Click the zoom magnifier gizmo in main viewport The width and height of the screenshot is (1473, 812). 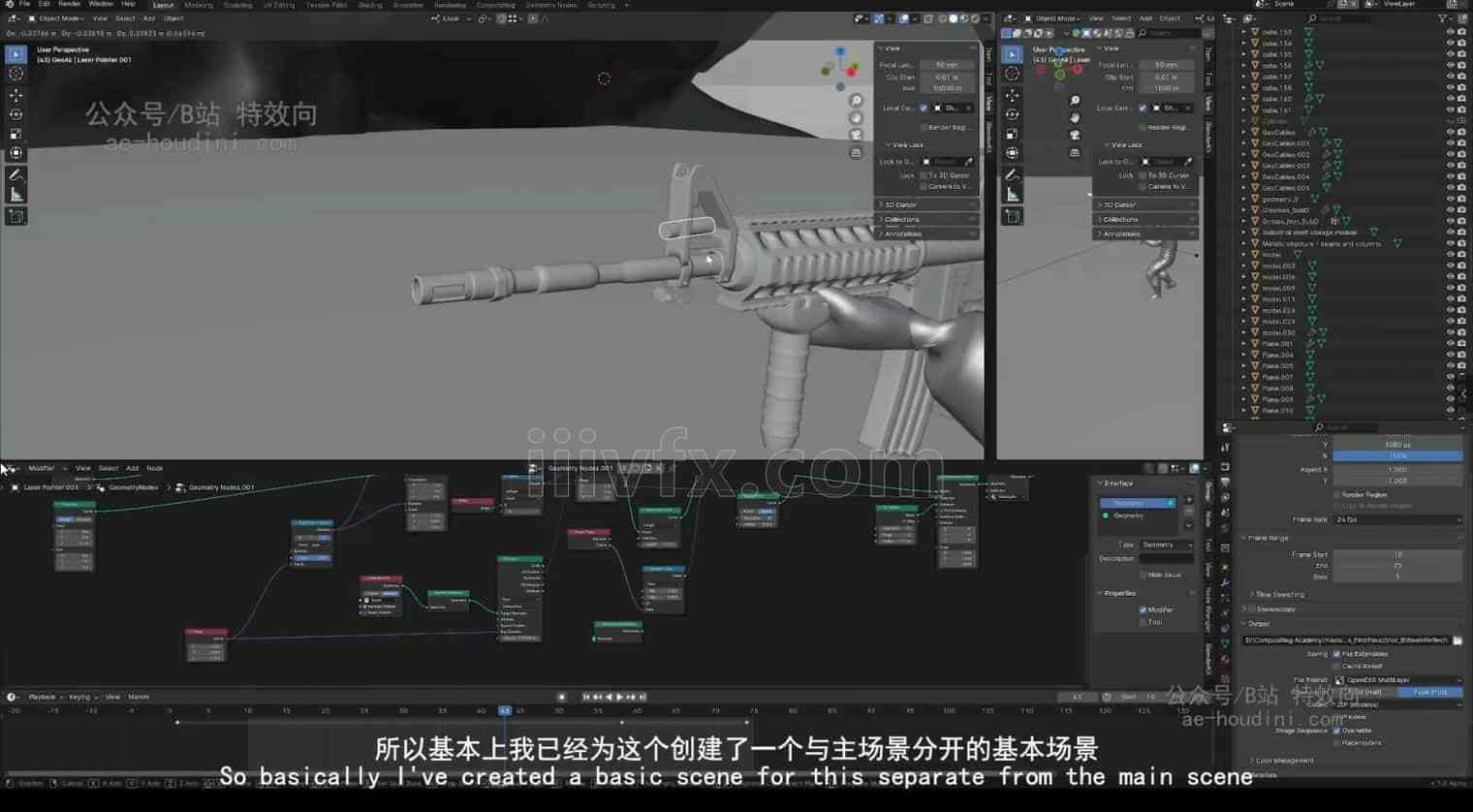coord(856,101)
